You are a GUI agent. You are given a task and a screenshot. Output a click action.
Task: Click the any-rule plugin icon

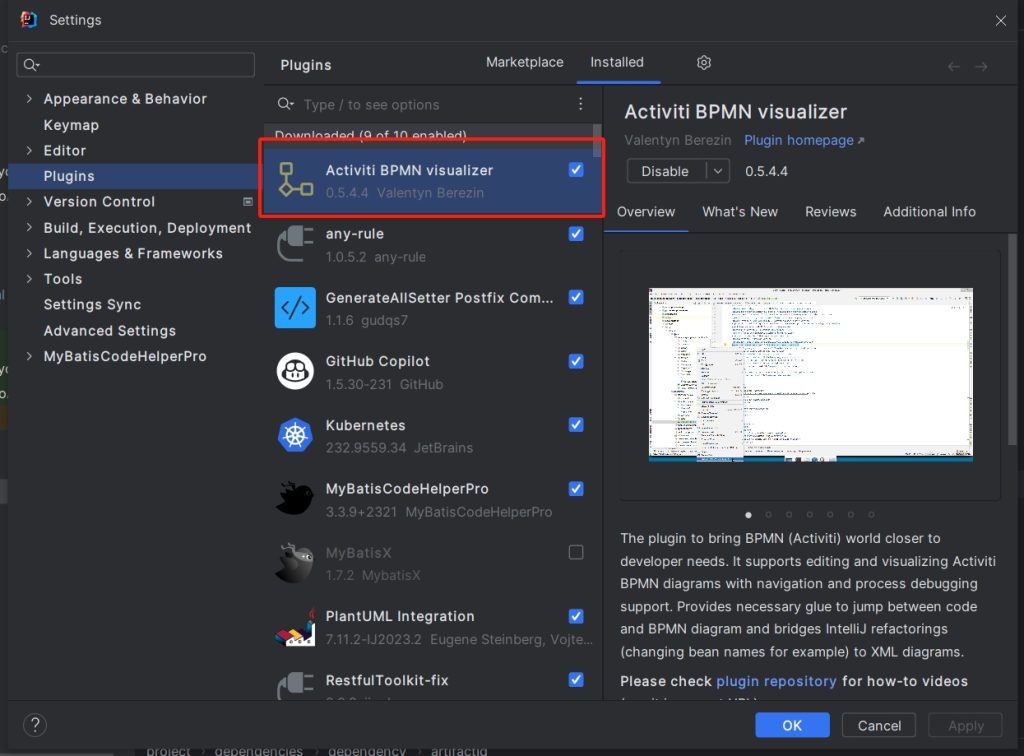(x=295, y=244)
